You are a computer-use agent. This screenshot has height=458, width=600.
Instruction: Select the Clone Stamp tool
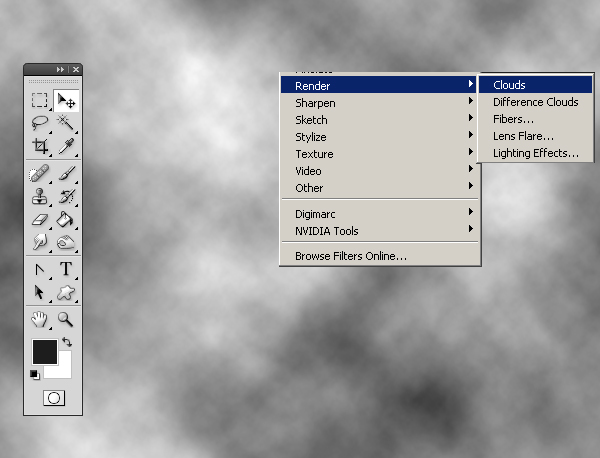(x=39, y=196)
